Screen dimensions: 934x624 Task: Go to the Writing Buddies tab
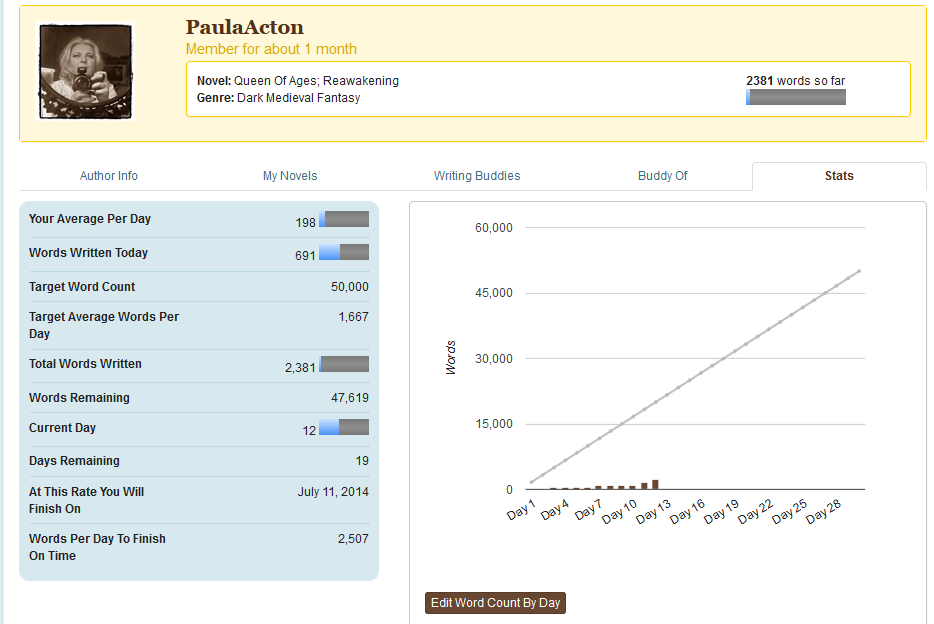pyautogui.click(x=477, y=176)
